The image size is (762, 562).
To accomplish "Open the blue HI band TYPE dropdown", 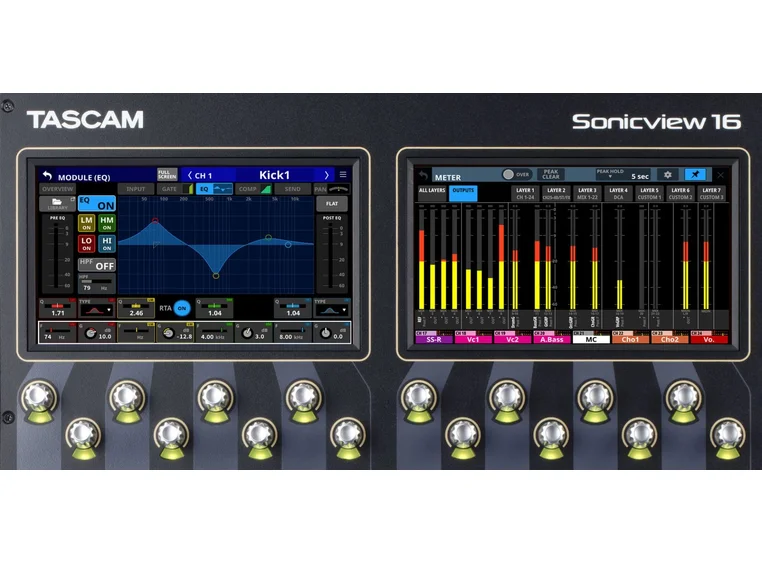I will tap(331, 308).
